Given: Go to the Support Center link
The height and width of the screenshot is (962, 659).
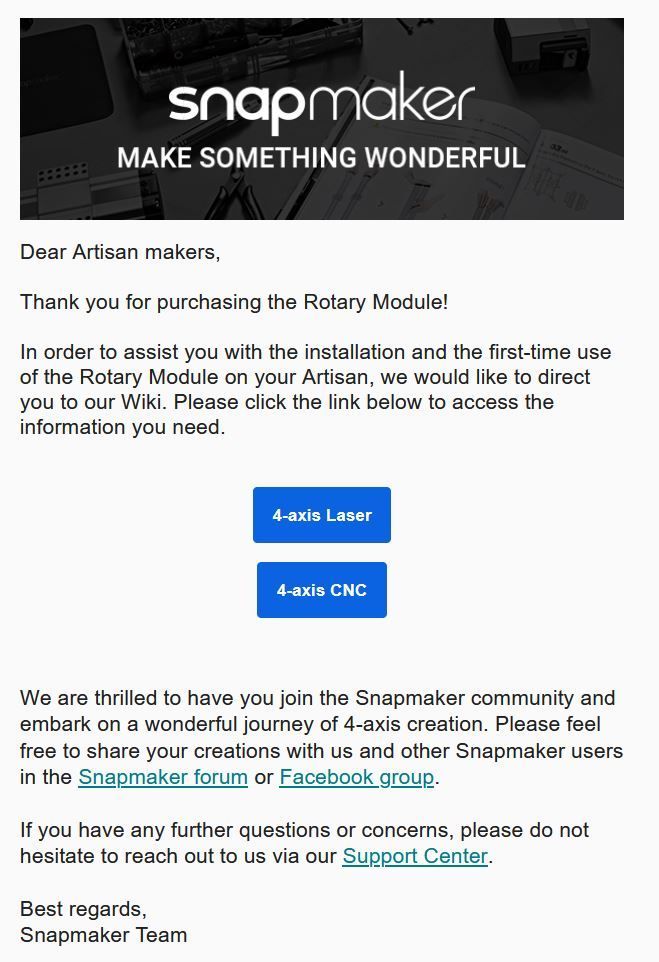Looking at the screenshot, I should pos(415,856).
